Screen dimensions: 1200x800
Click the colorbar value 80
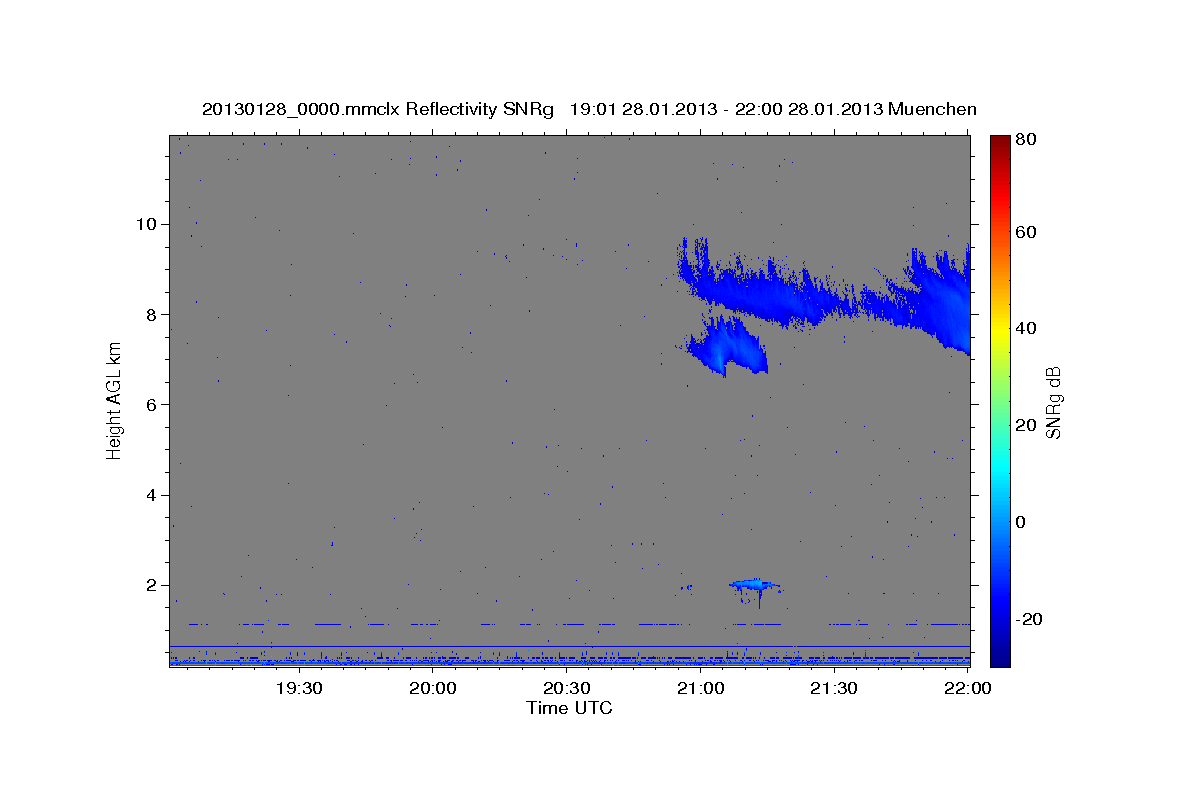[1027, 140]
